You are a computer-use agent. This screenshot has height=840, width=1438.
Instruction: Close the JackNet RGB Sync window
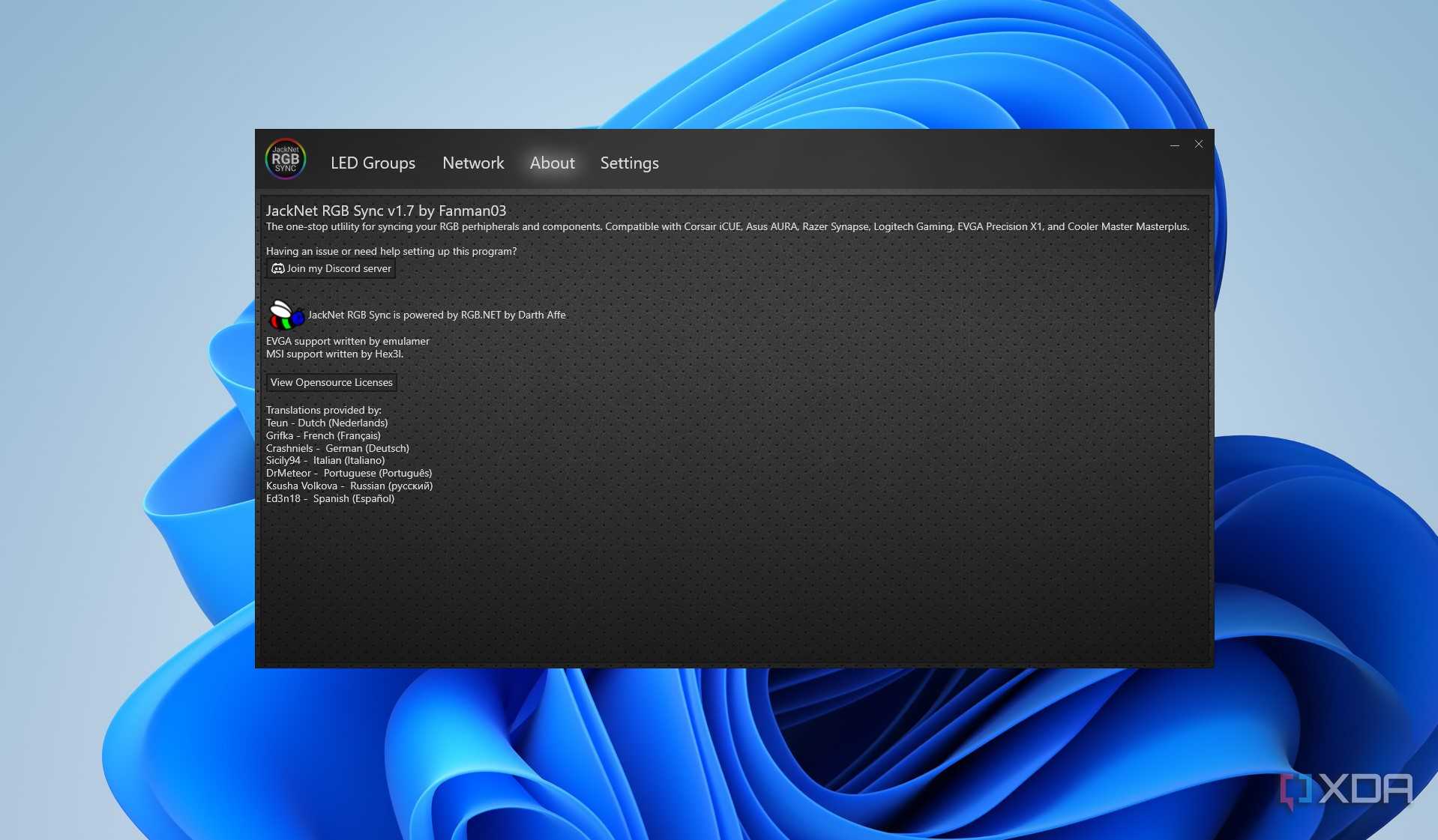pyautogui.click(x=1199, y=144)
